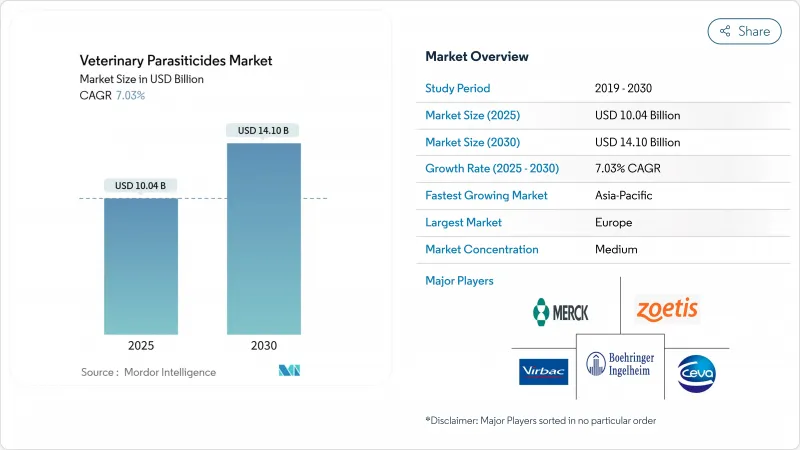Click the Share button
This screenshot has height=450, width=800.
click(744, 31)
